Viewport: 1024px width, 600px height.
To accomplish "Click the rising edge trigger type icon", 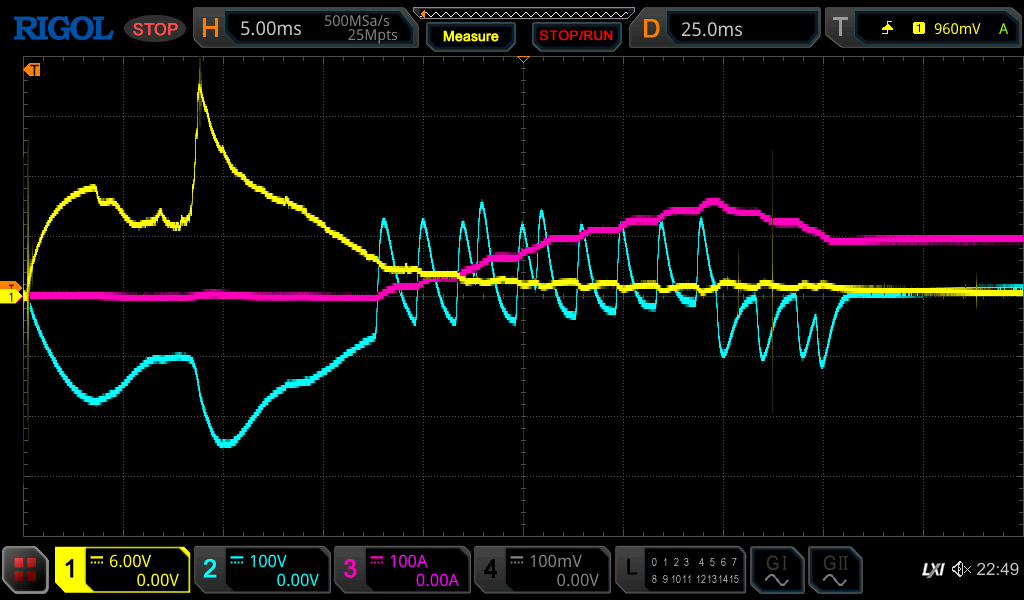I will (x=887, y=29).
